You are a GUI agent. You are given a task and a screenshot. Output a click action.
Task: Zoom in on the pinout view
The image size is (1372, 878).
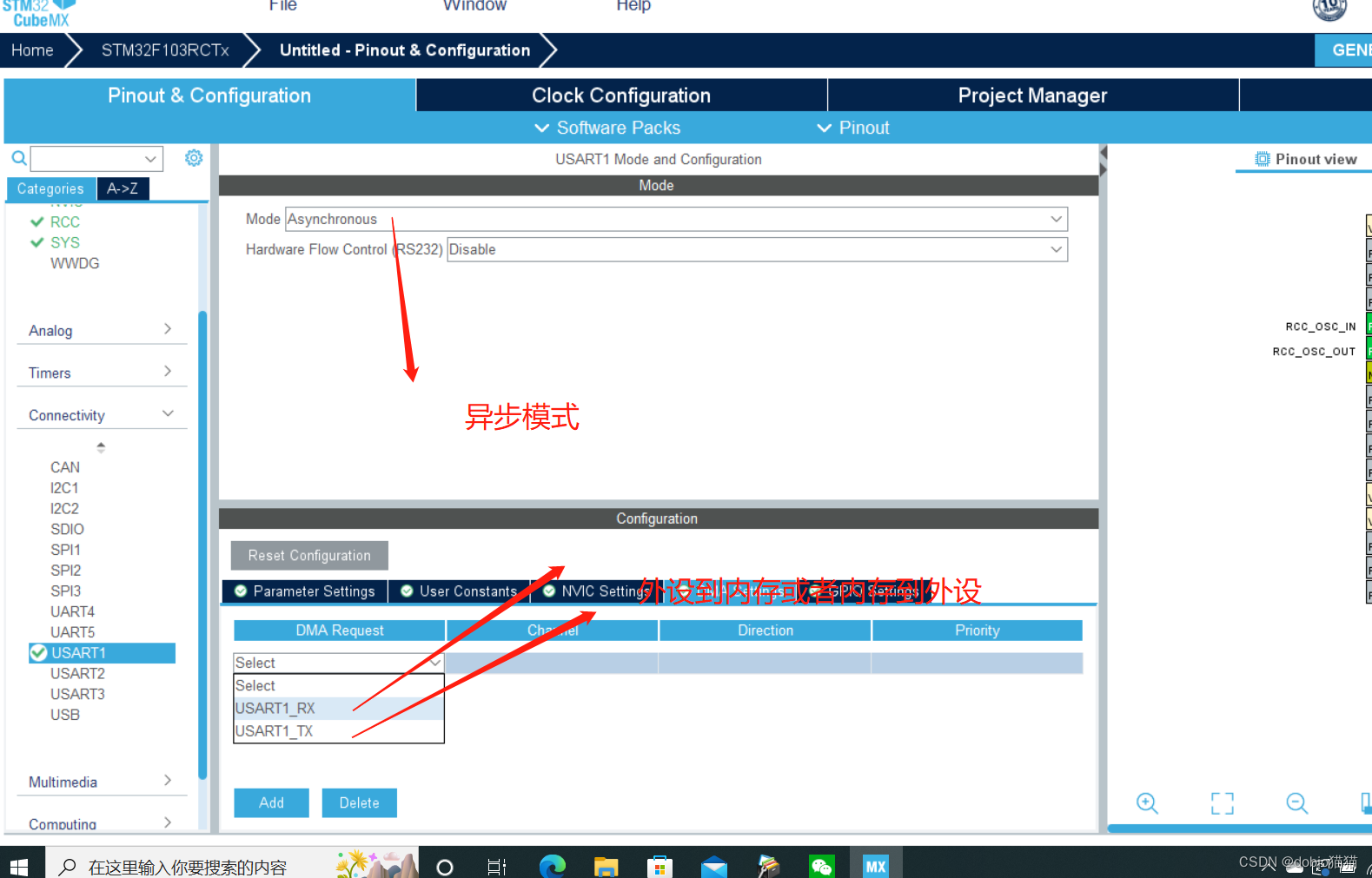click(1147, 803)
